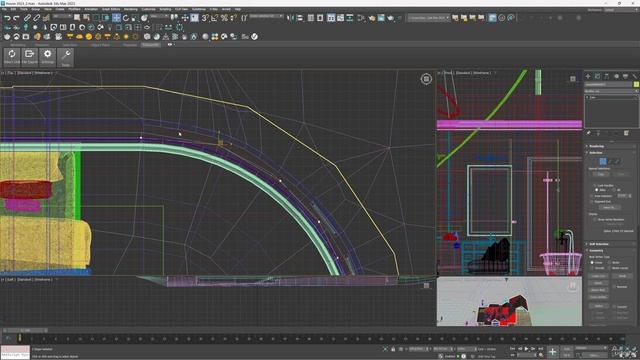Image resolution: width=640 pixels, height=360 pixels.
Task: Click the Break button in Geometry
Action: coord(622,276)
